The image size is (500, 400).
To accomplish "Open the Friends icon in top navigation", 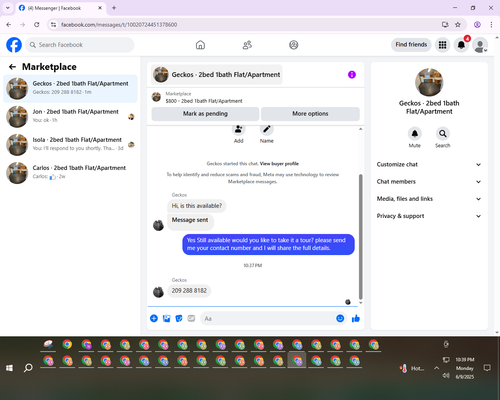I will [247, 45].
